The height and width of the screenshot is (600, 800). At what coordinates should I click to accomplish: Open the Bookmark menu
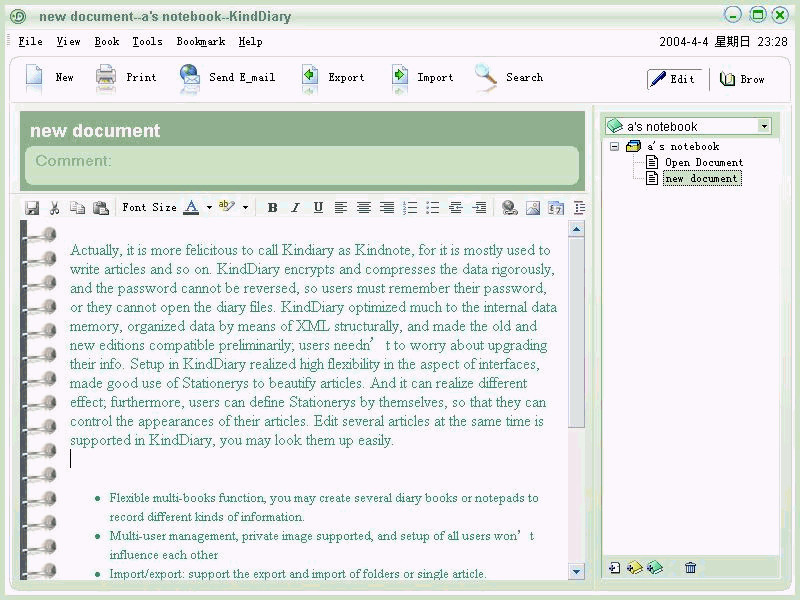201,41
